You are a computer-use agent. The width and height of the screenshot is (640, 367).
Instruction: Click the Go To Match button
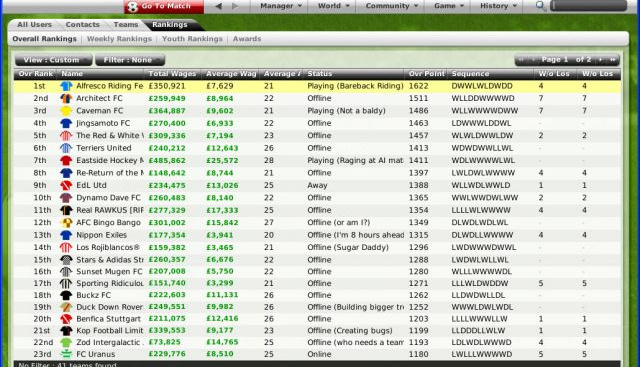coord(164,7)
